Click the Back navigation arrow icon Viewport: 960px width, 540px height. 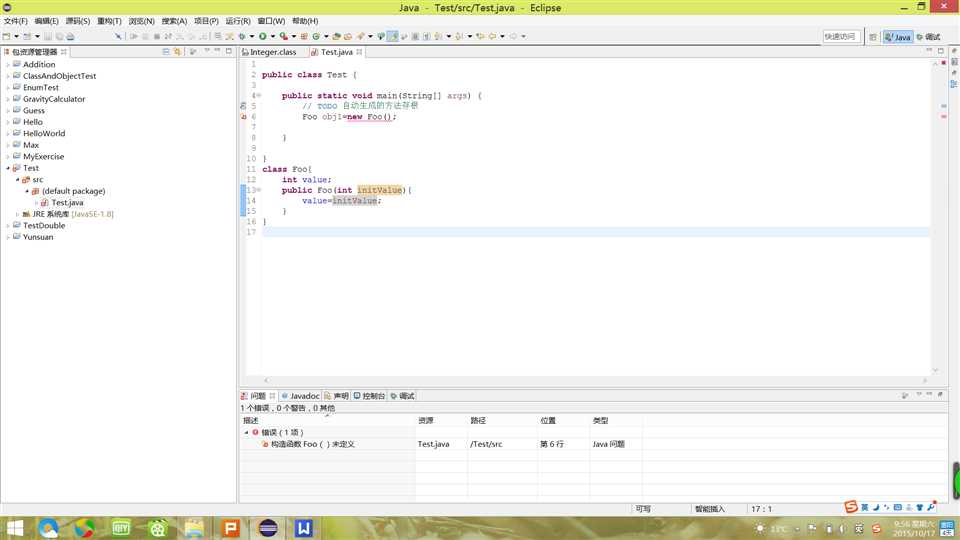492,37
